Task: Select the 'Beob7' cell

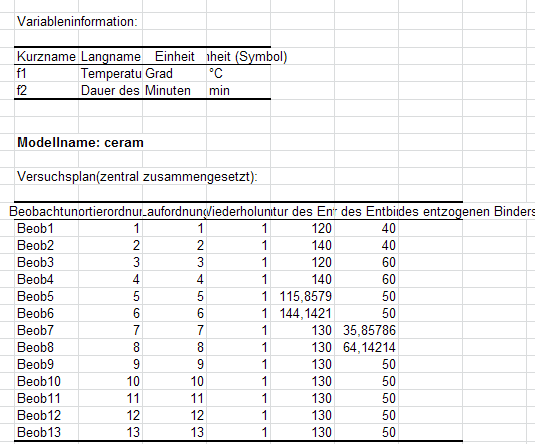Action: tap(46, 330)
